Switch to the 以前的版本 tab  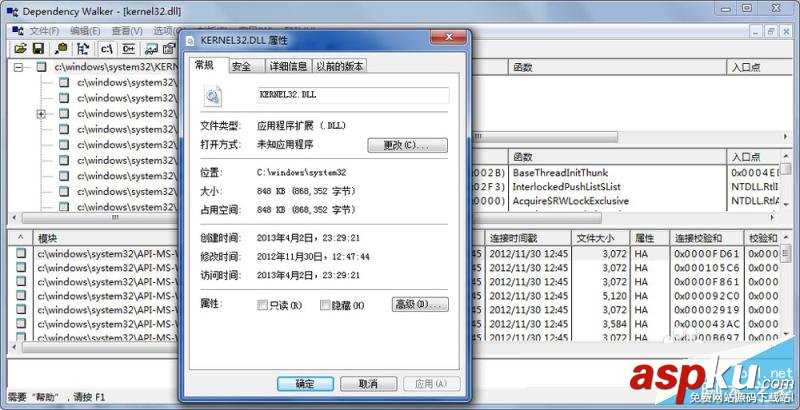tap(339, 66)
